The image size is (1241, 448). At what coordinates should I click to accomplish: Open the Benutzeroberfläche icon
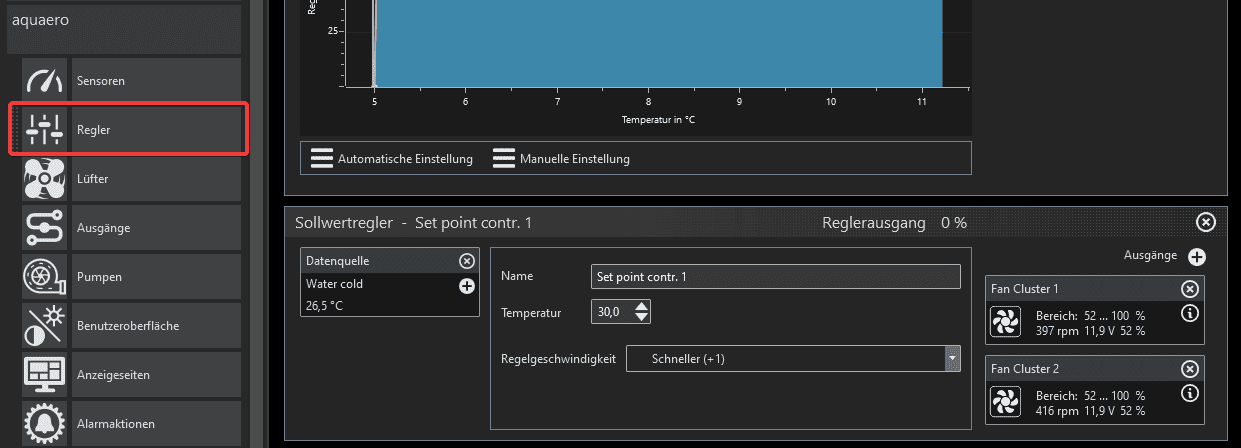point(44,326)
